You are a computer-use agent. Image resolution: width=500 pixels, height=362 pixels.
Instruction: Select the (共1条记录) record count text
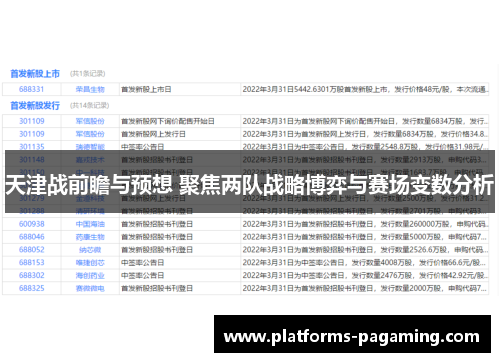(x=88, y=74)
